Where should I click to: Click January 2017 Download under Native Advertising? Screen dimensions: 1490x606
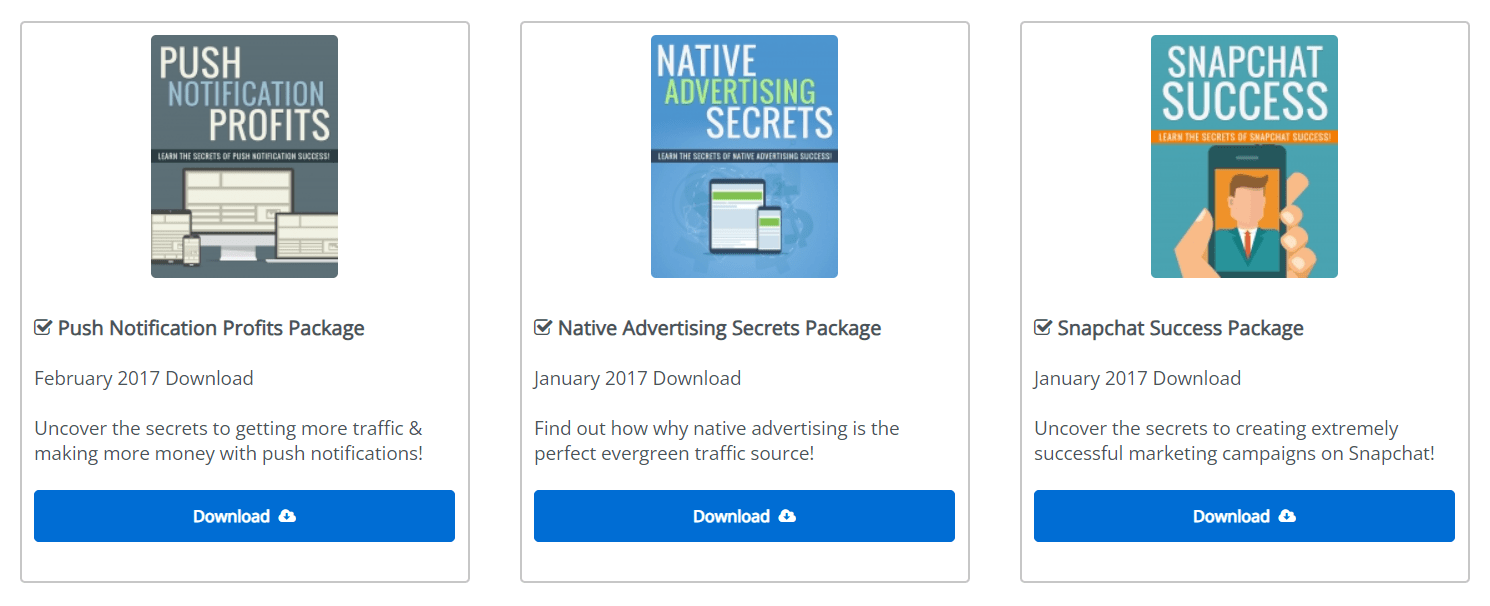pos(637,378)
